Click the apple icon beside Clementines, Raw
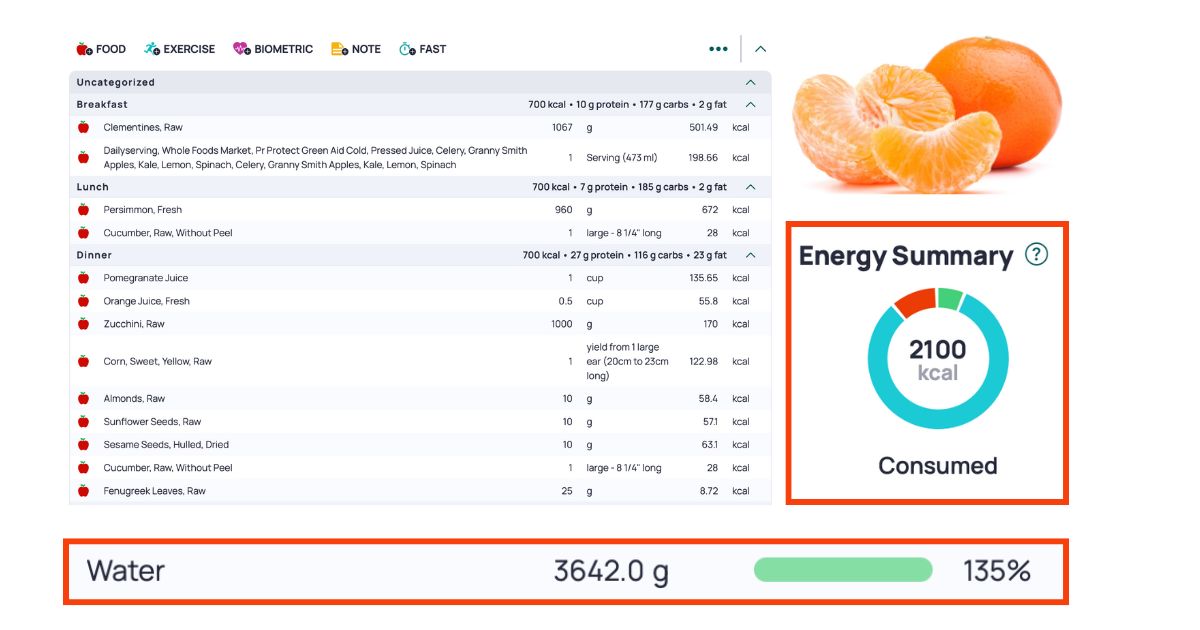The height and width of the screenshot is (630, 1200). 82,127
